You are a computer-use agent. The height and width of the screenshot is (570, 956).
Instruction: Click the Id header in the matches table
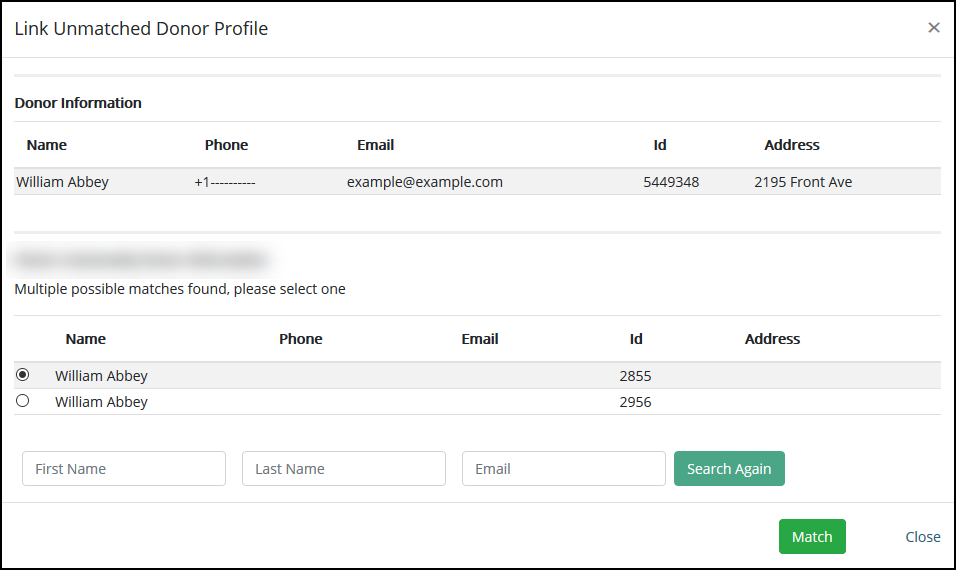coord(636,339)
